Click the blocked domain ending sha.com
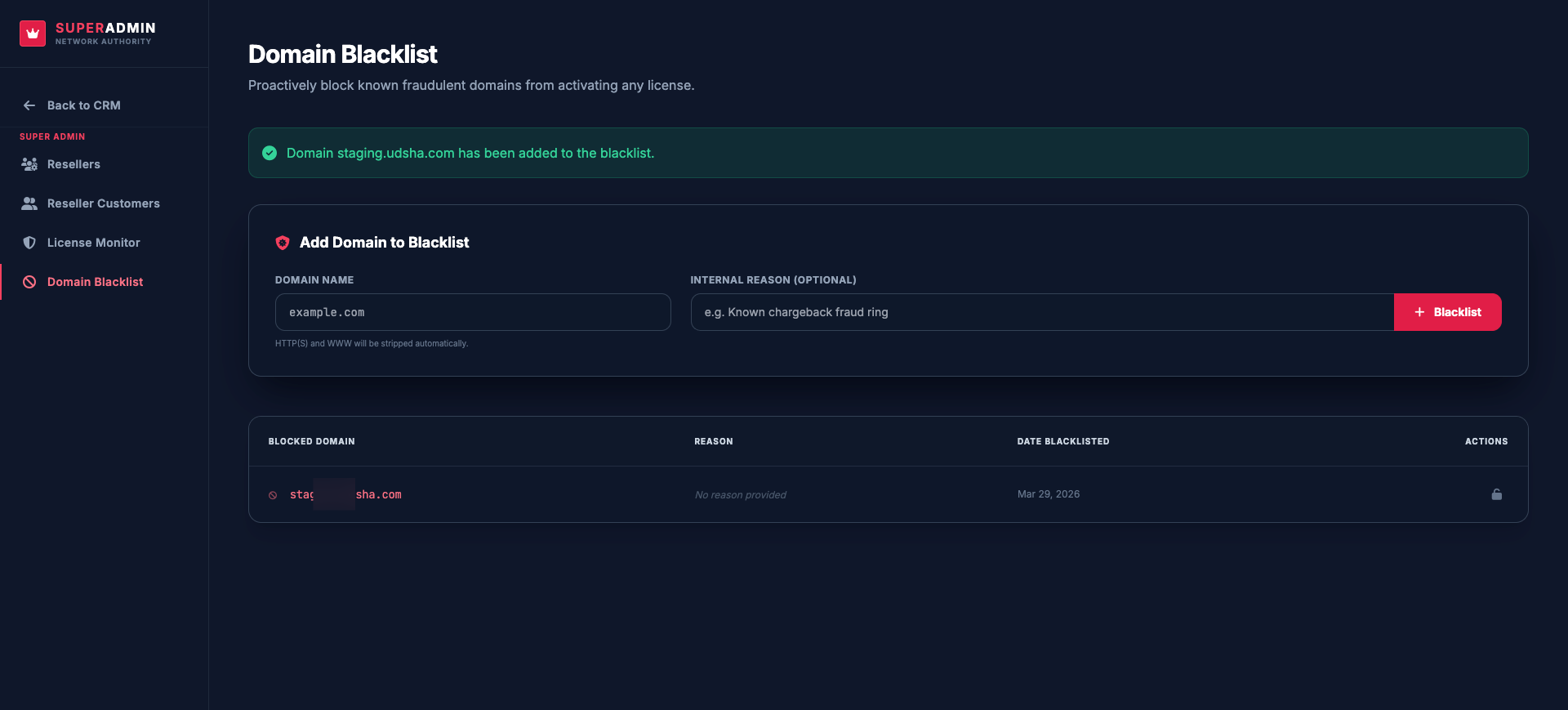This screenshot has width=1568, height=710. tap(345, 494)
